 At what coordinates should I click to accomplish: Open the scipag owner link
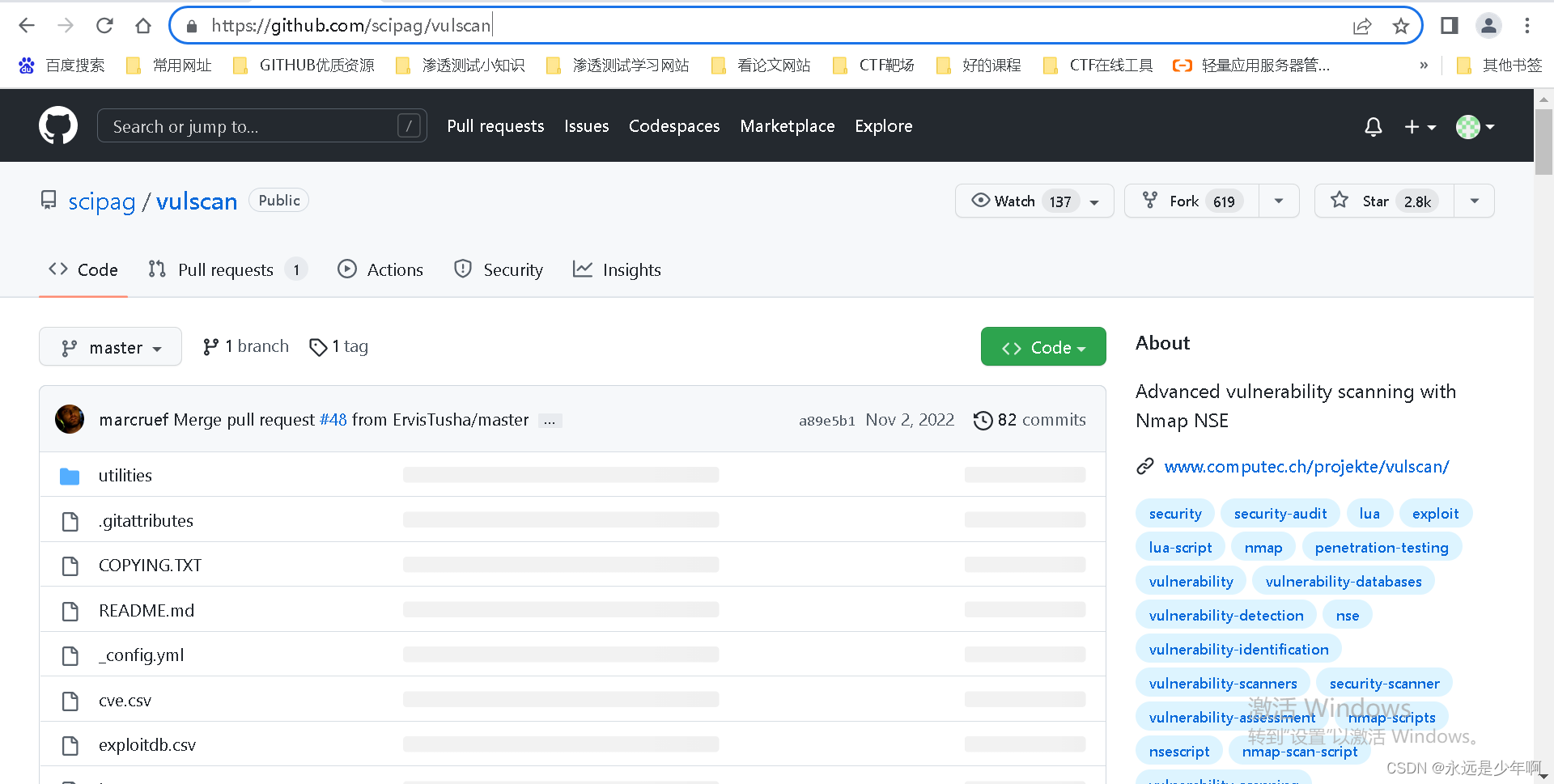tap(101, 201)
